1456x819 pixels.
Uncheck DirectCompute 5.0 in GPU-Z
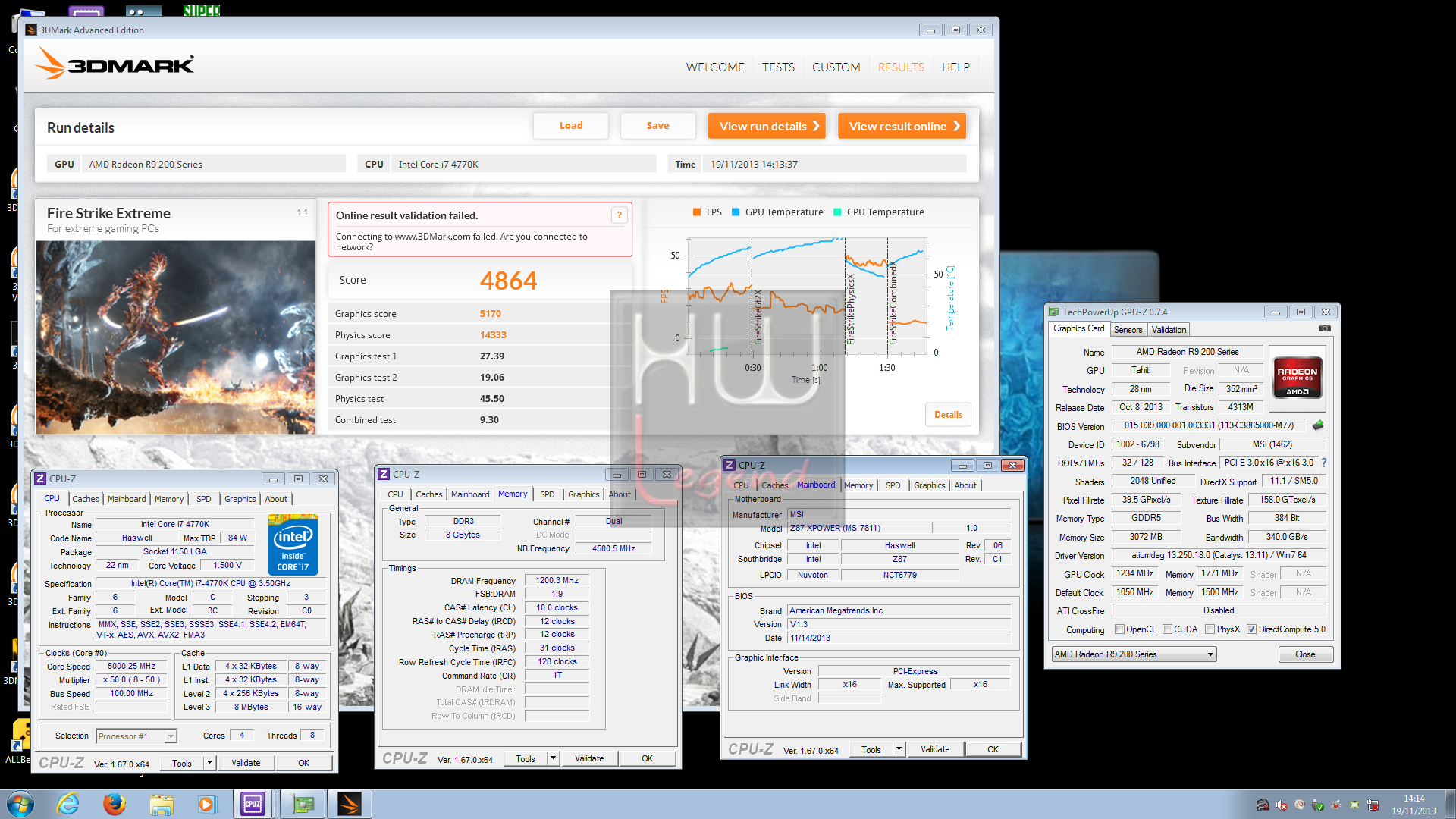click(1252, 629)
